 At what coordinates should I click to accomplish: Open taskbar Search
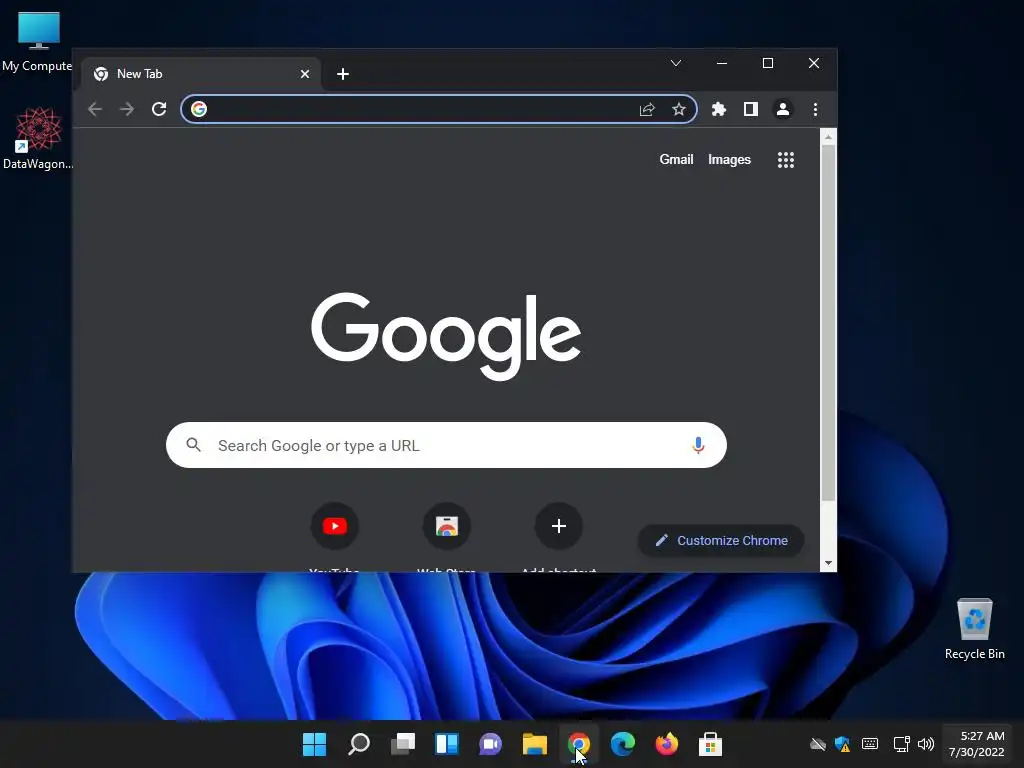(x=359, y=744)
